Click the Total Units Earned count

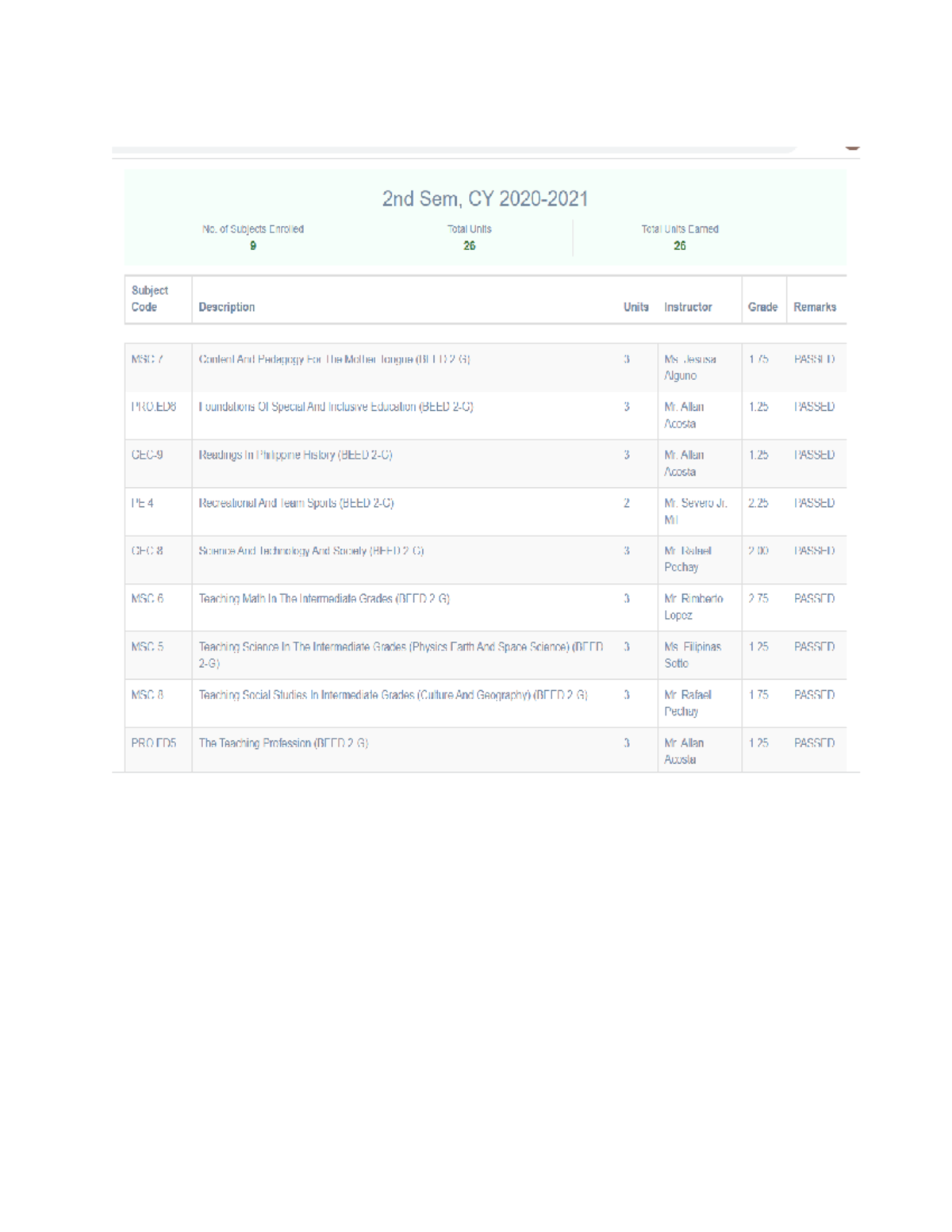pyautogui.click(x=680, y=246)
